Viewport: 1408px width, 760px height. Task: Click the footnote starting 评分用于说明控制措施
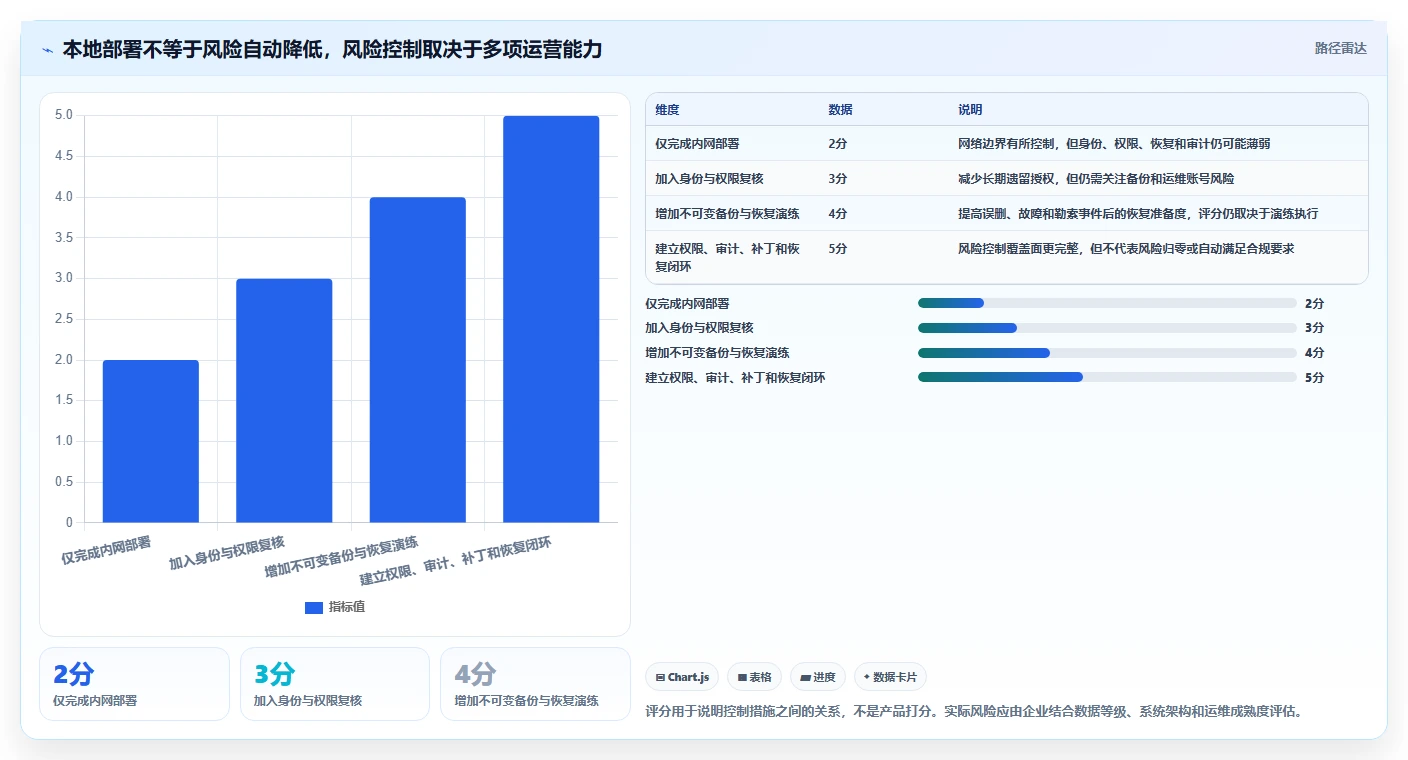(975, 712)
